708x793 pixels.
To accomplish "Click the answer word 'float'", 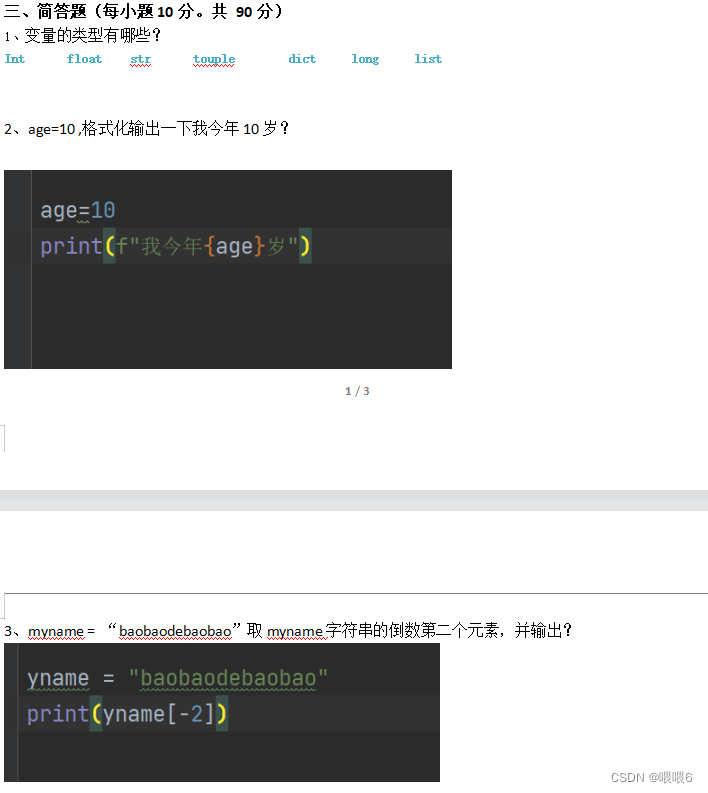I will click(x=84, y=59).
